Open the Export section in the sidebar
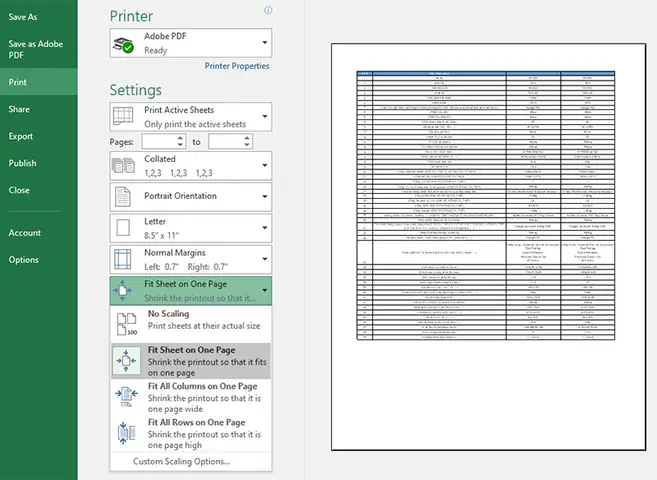The width and height of the screenshot is (657, 480). pos(39,136)
